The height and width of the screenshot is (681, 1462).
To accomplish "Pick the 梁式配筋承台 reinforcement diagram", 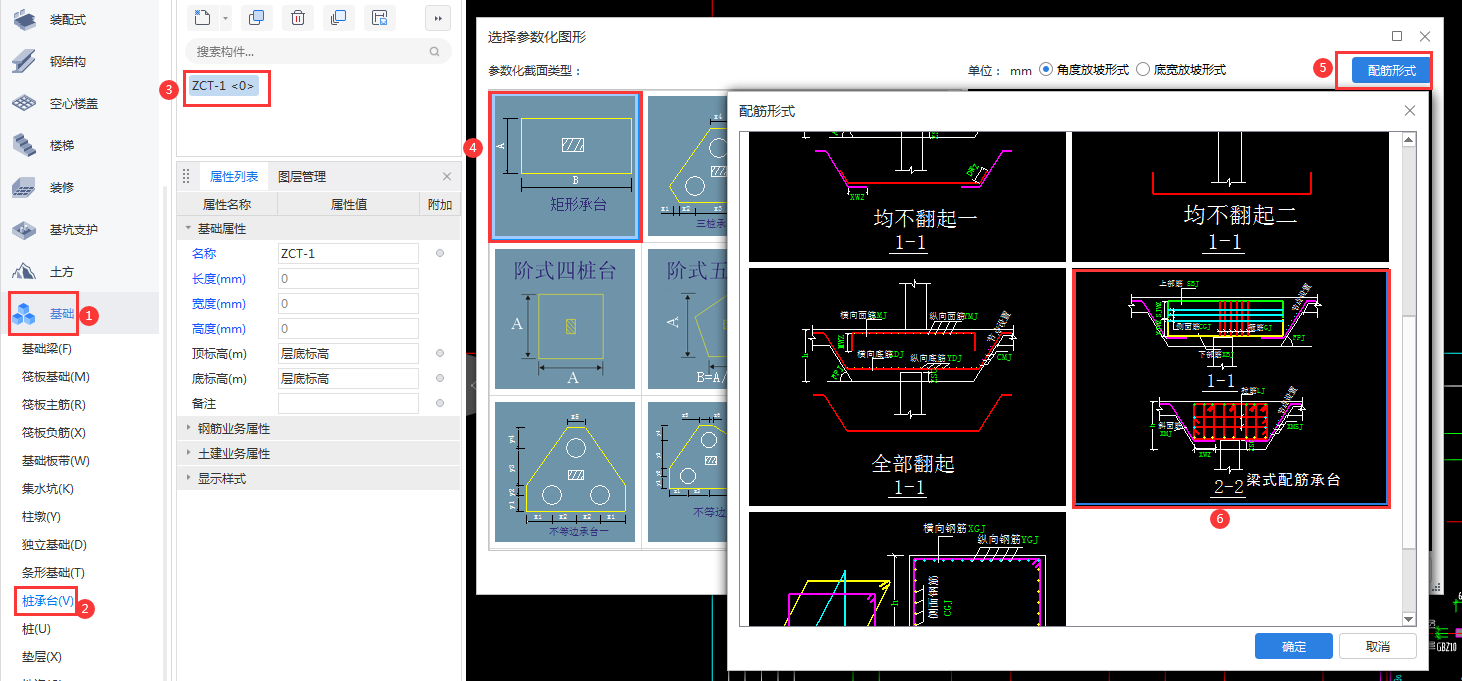I will pyautogui.click(x=1230, y=388).
